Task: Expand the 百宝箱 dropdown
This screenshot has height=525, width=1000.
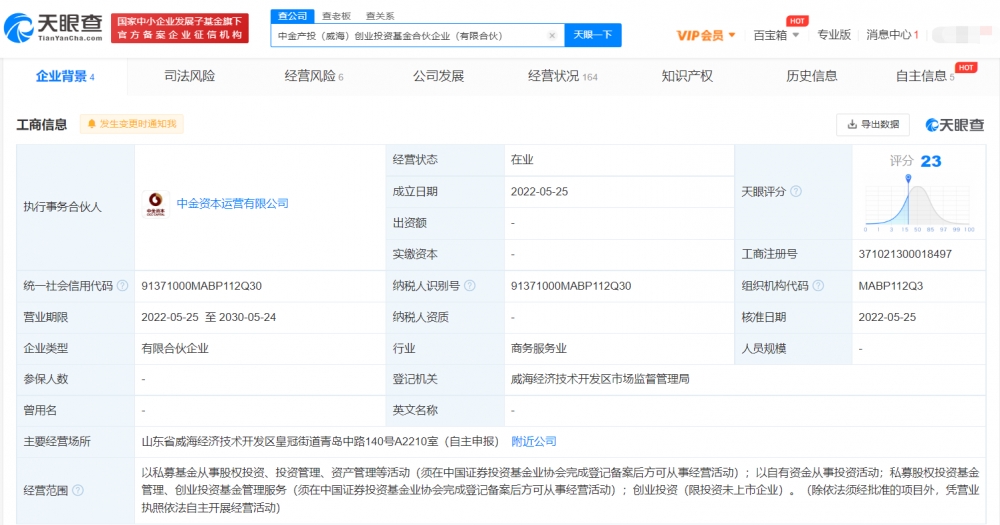Action: [x=776, y=36]
